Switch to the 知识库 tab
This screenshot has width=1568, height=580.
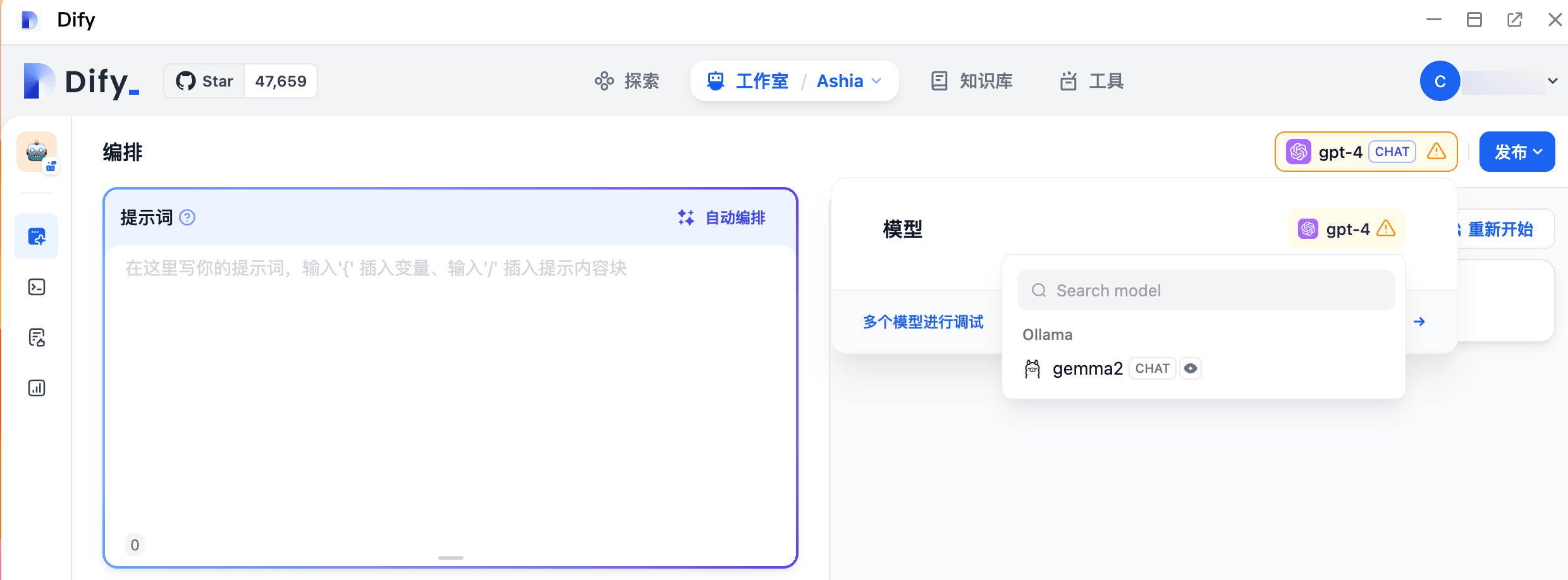(x=972, y=81)
